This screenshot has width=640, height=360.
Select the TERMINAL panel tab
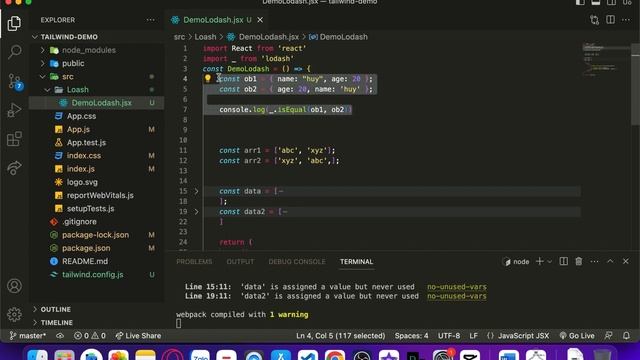click(x=356, y=262)
